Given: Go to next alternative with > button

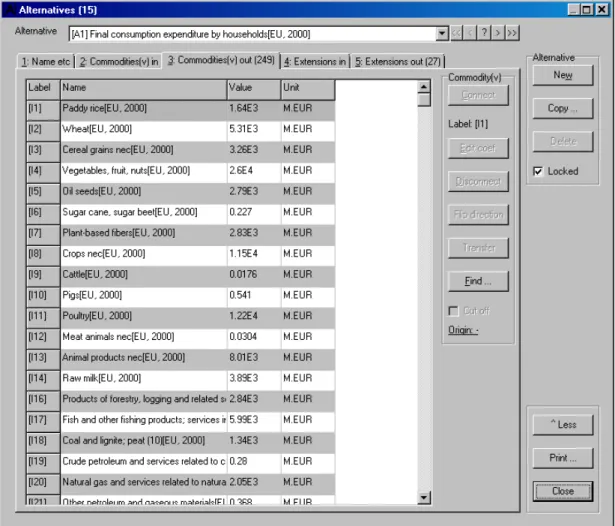Looking at the screenshot, I should point(498,33).
